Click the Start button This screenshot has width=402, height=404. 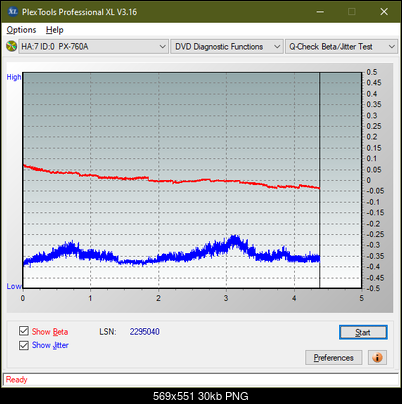pyautogui.click(x=363, y=332)
